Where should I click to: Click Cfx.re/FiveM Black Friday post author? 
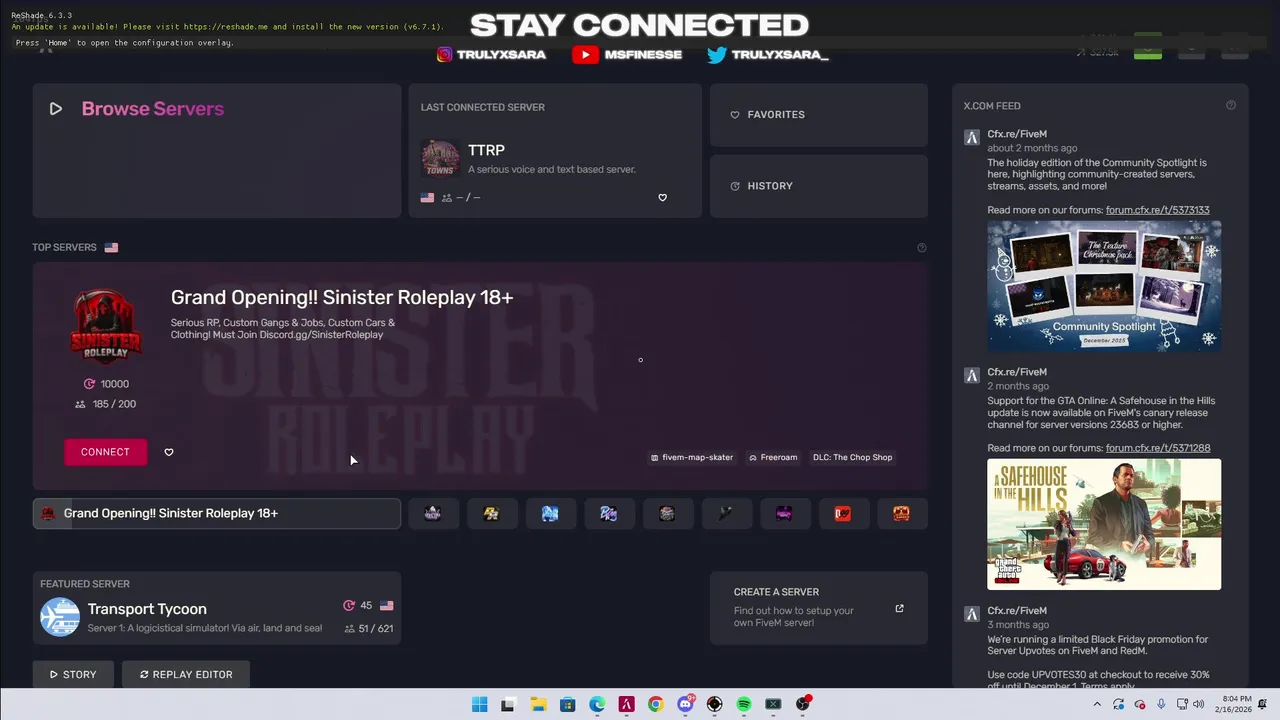tap(1017, 611)
